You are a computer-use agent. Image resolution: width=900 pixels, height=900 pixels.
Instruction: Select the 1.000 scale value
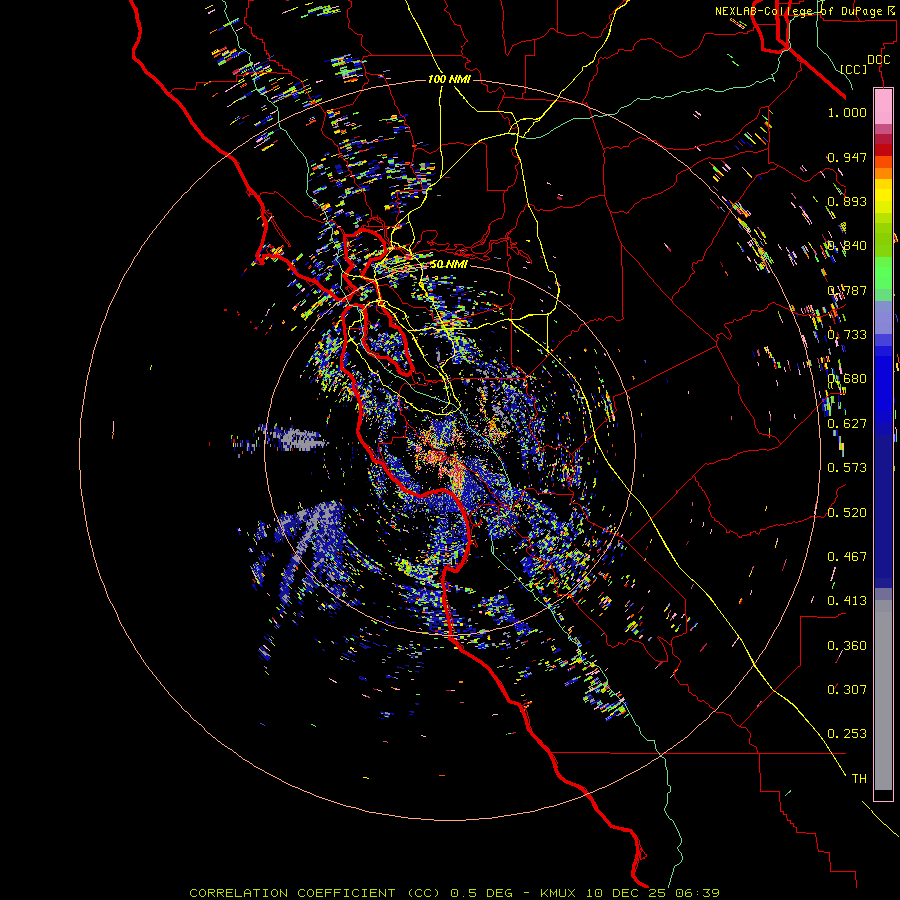[847, 112]
